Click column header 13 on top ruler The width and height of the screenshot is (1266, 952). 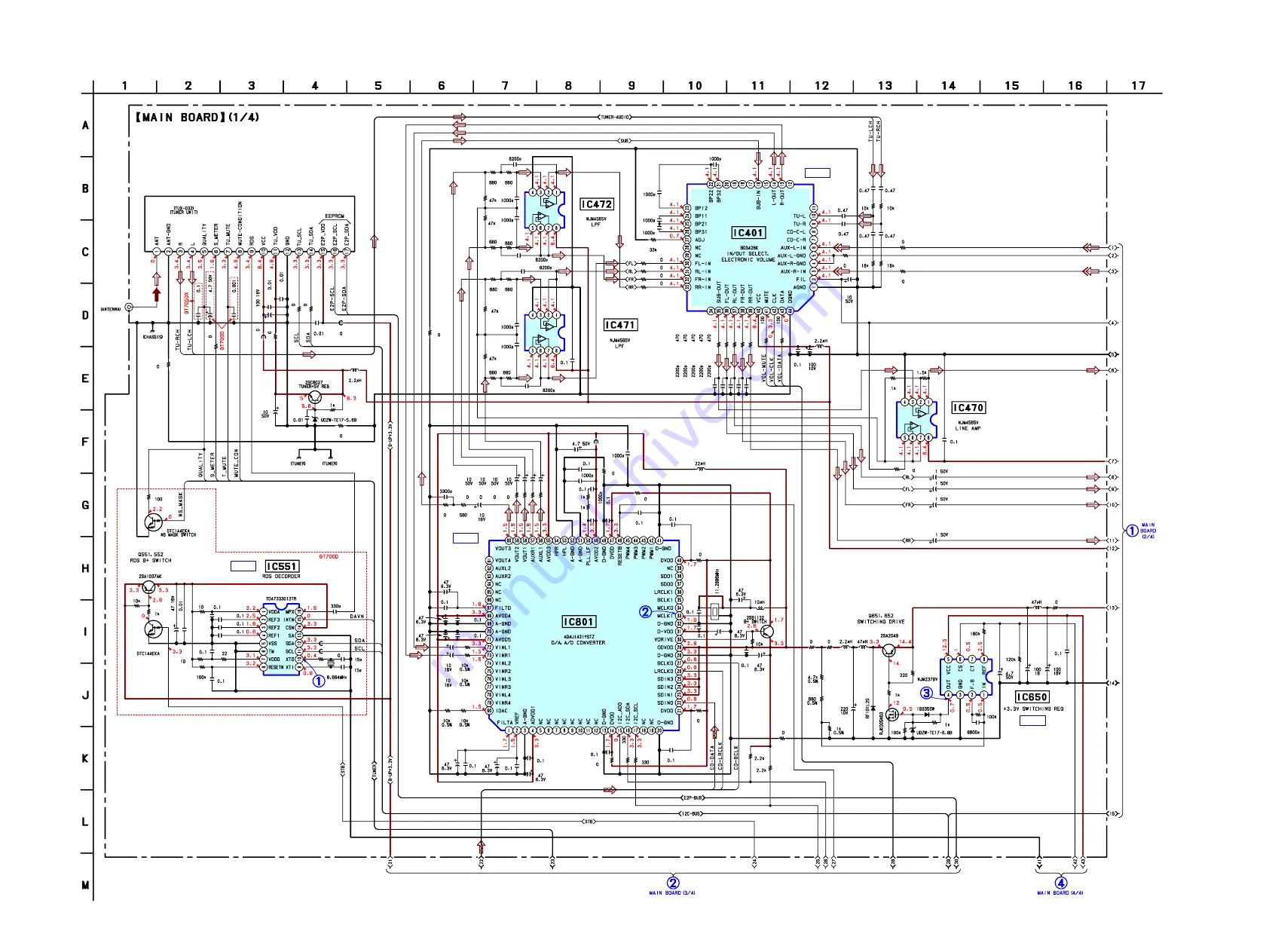click(885, 86)
